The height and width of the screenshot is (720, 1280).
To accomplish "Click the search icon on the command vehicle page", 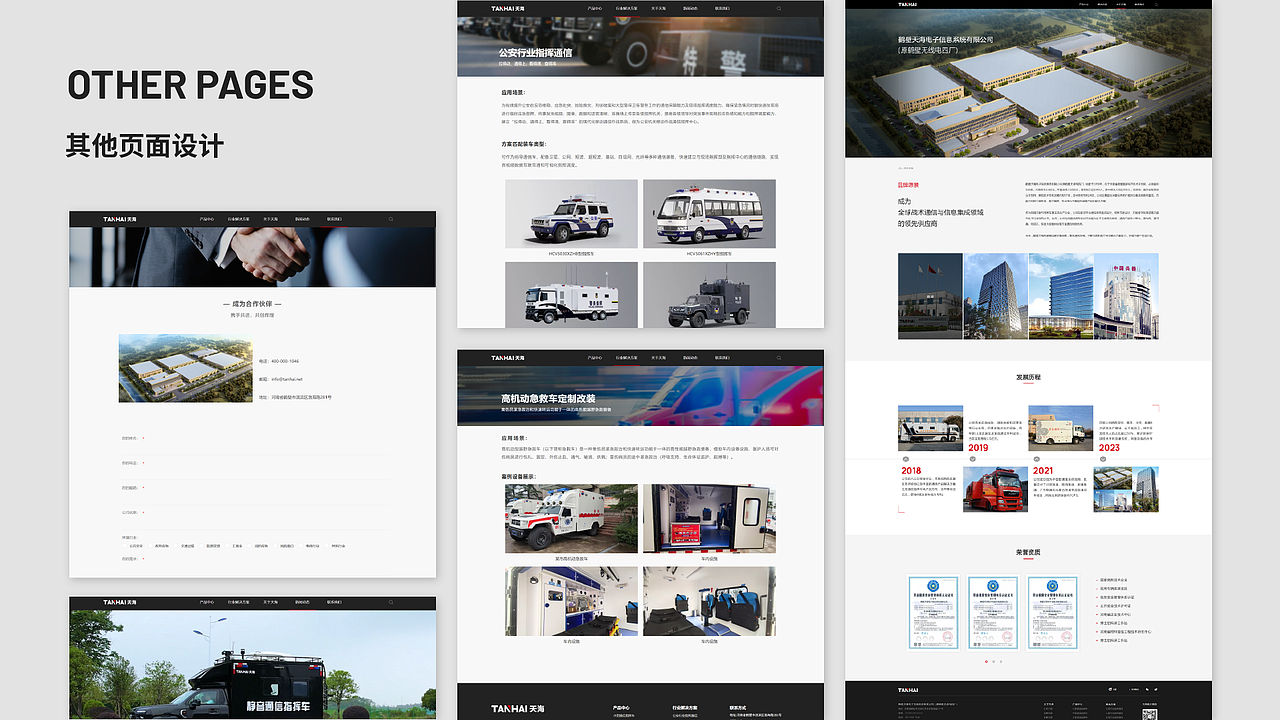I will tap(391, 603).
